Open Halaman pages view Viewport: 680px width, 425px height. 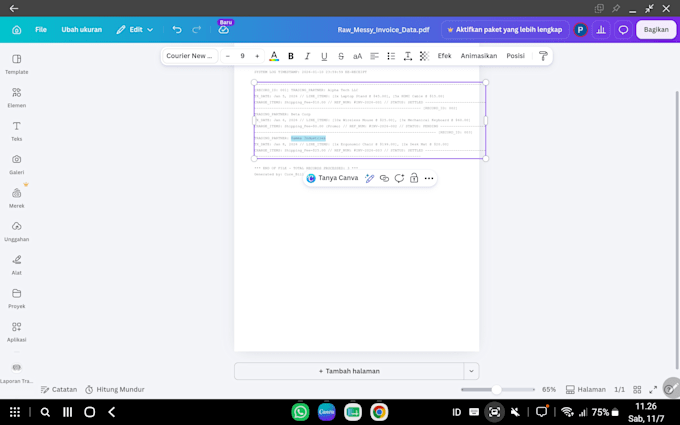click(x=586, y=389)
